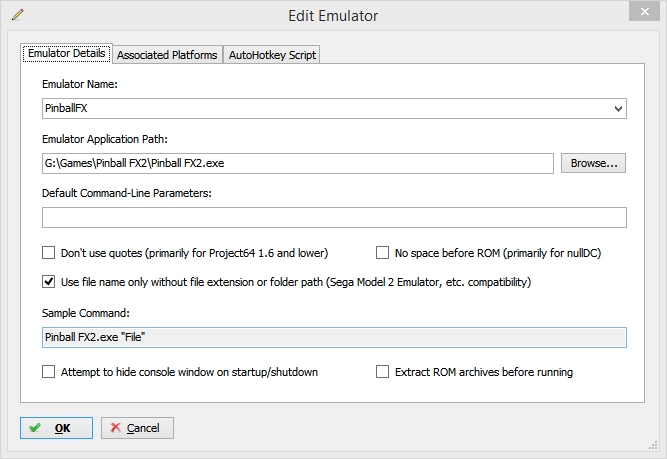
Task: Click the resize grip at dialog corner
Action: pos(653,445)
